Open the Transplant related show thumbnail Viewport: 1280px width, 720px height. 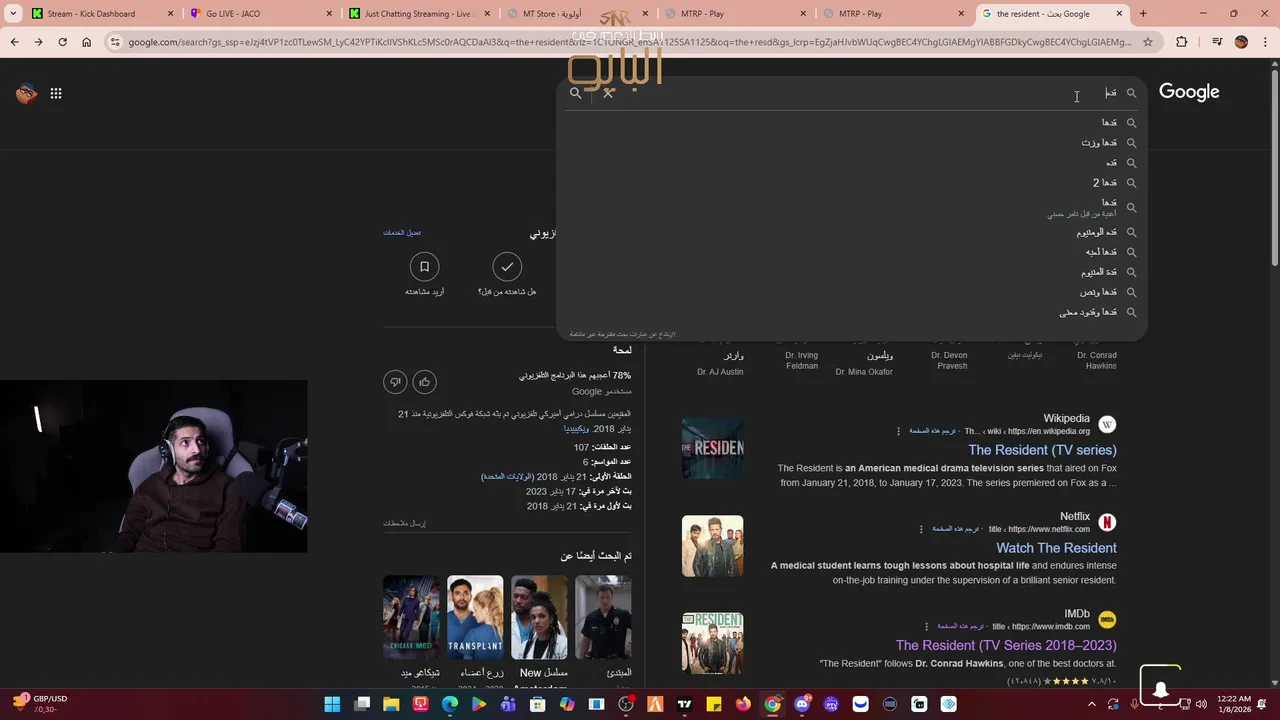coord(475,617)
